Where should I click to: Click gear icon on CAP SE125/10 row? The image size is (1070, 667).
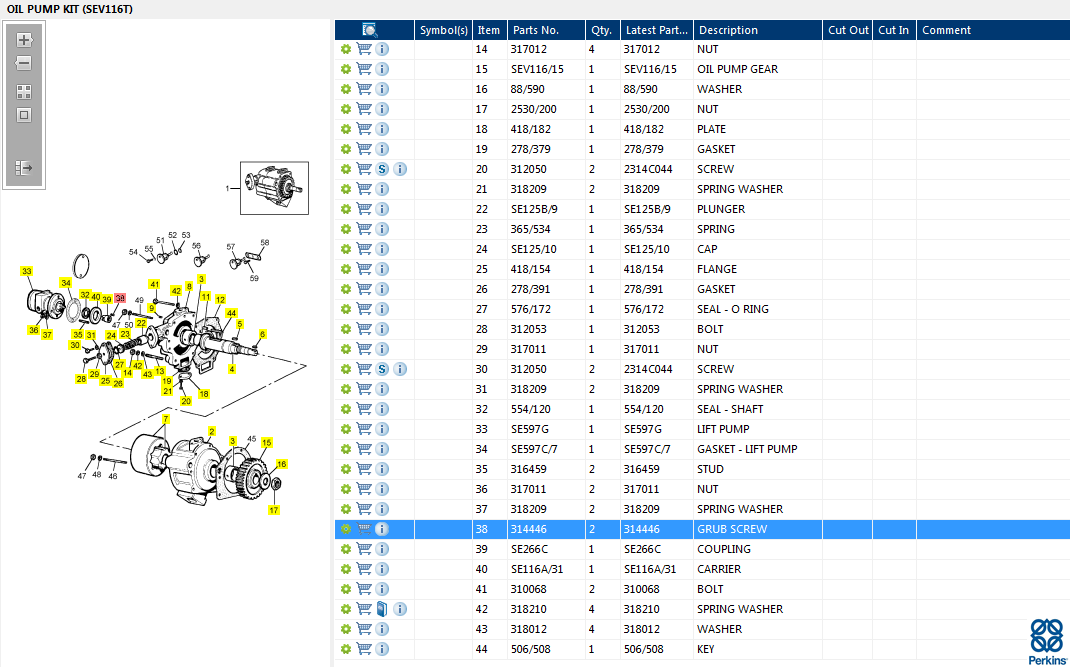tap(346, 249)
